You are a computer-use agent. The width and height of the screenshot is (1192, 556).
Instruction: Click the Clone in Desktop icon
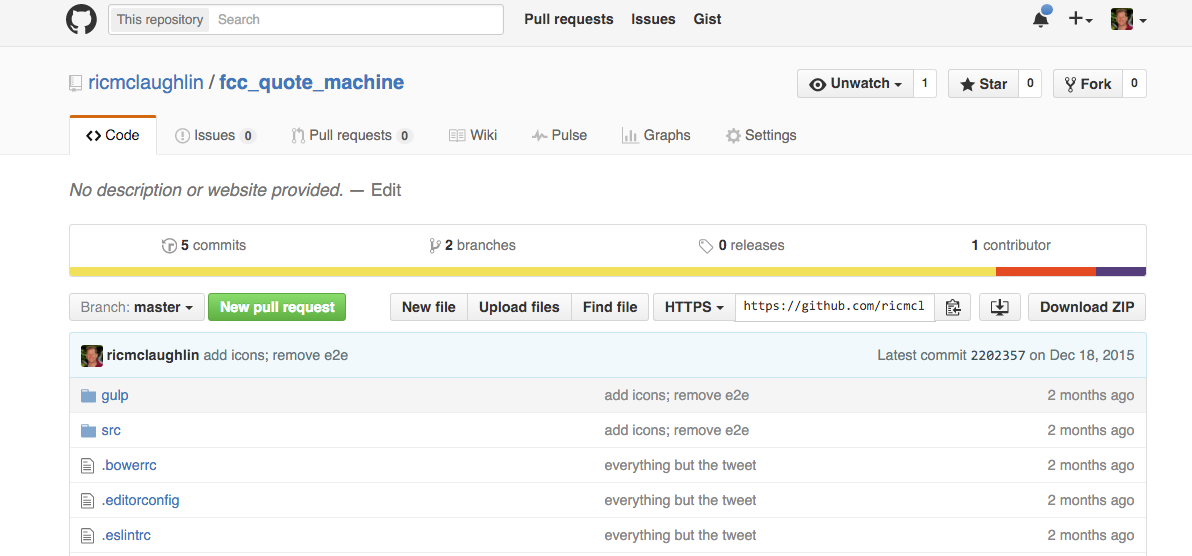(x=1000, y=307)
